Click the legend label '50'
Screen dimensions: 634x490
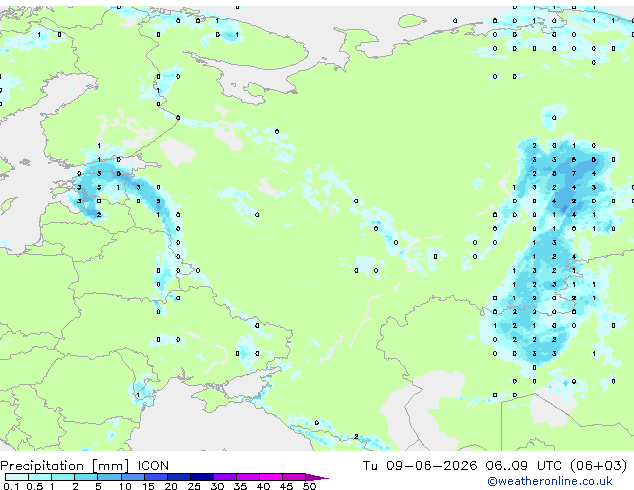[309, 486]
